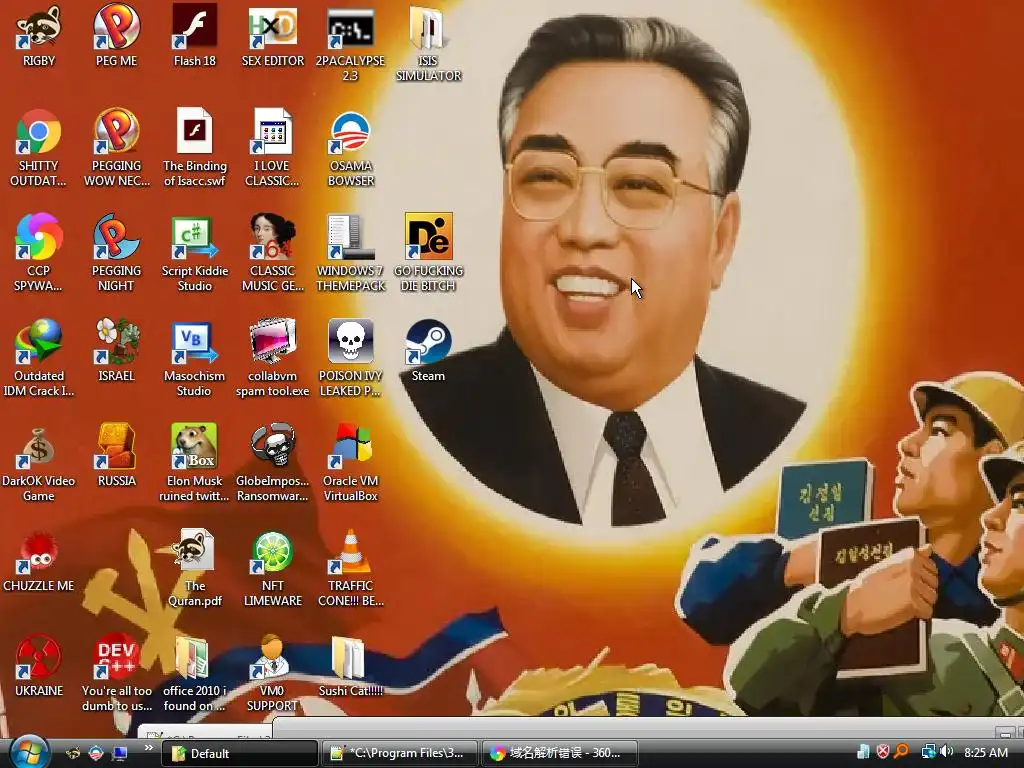1024x768 pixels.
Task: Launch the OSAMA BOWSER shortcut
Action: 351,148
